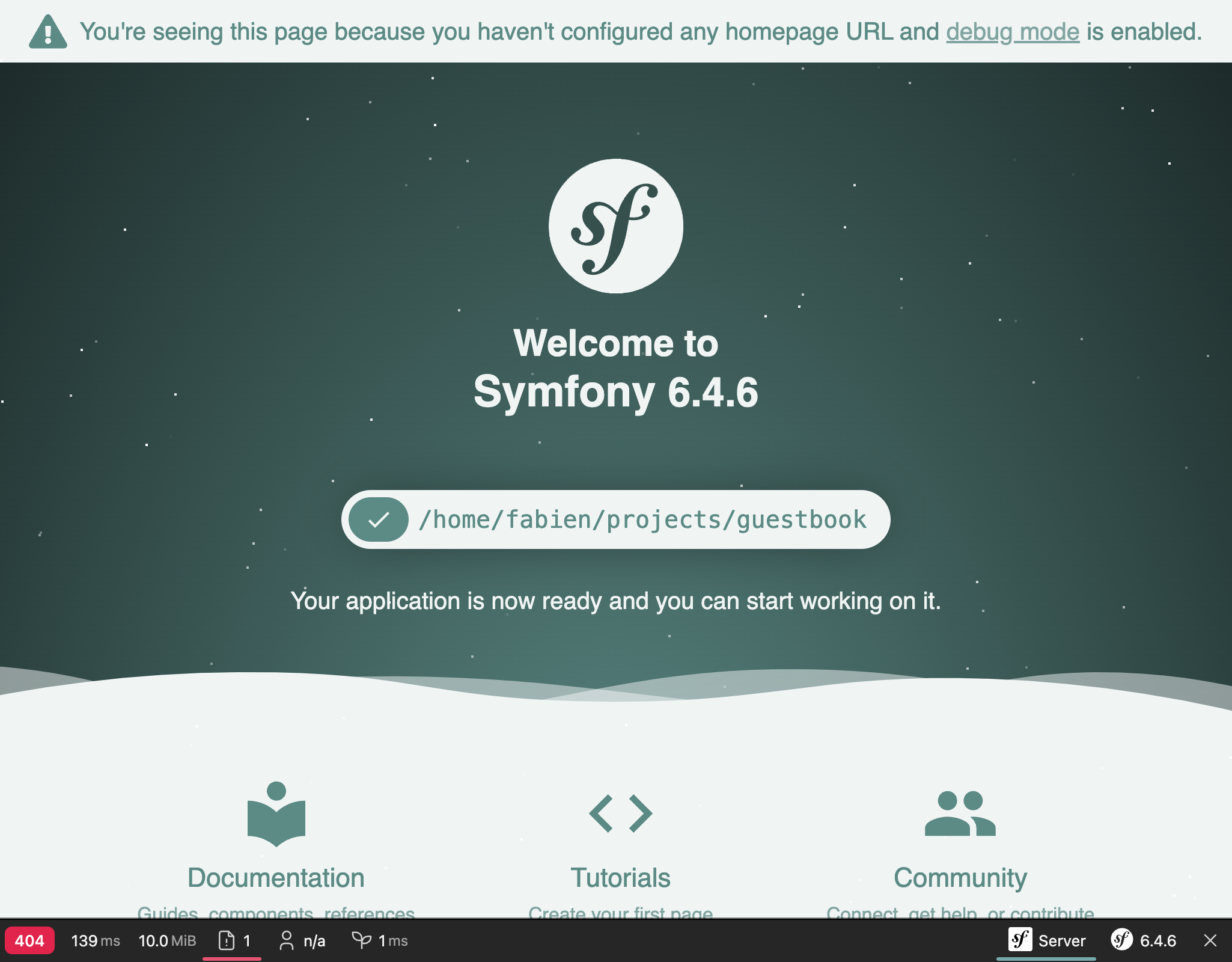Inspect the 10.0 MiB memory usage indicator

pyautogui.click(x=167, y=940)
